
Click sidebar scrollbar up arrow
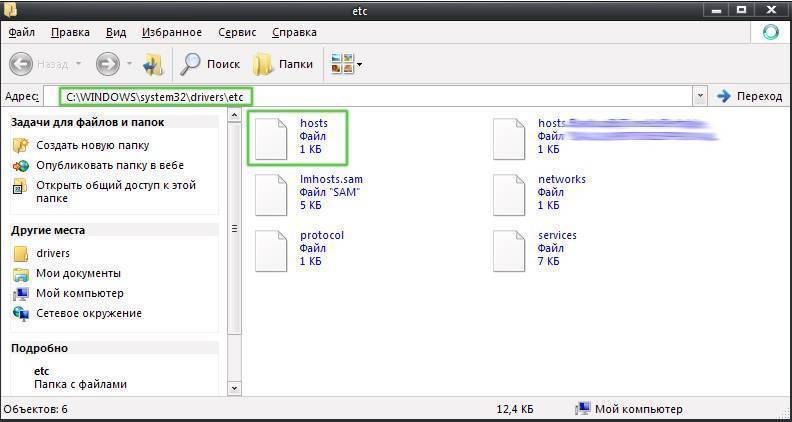point(234,116)
